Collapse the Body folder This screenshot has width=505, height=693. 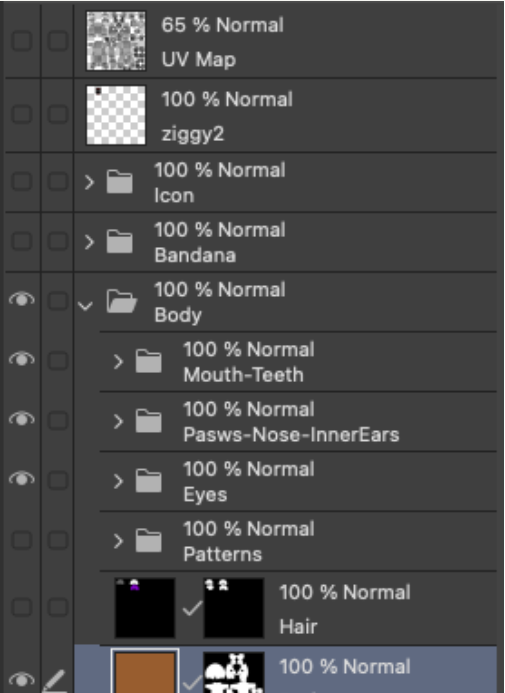tap(85, 305)
